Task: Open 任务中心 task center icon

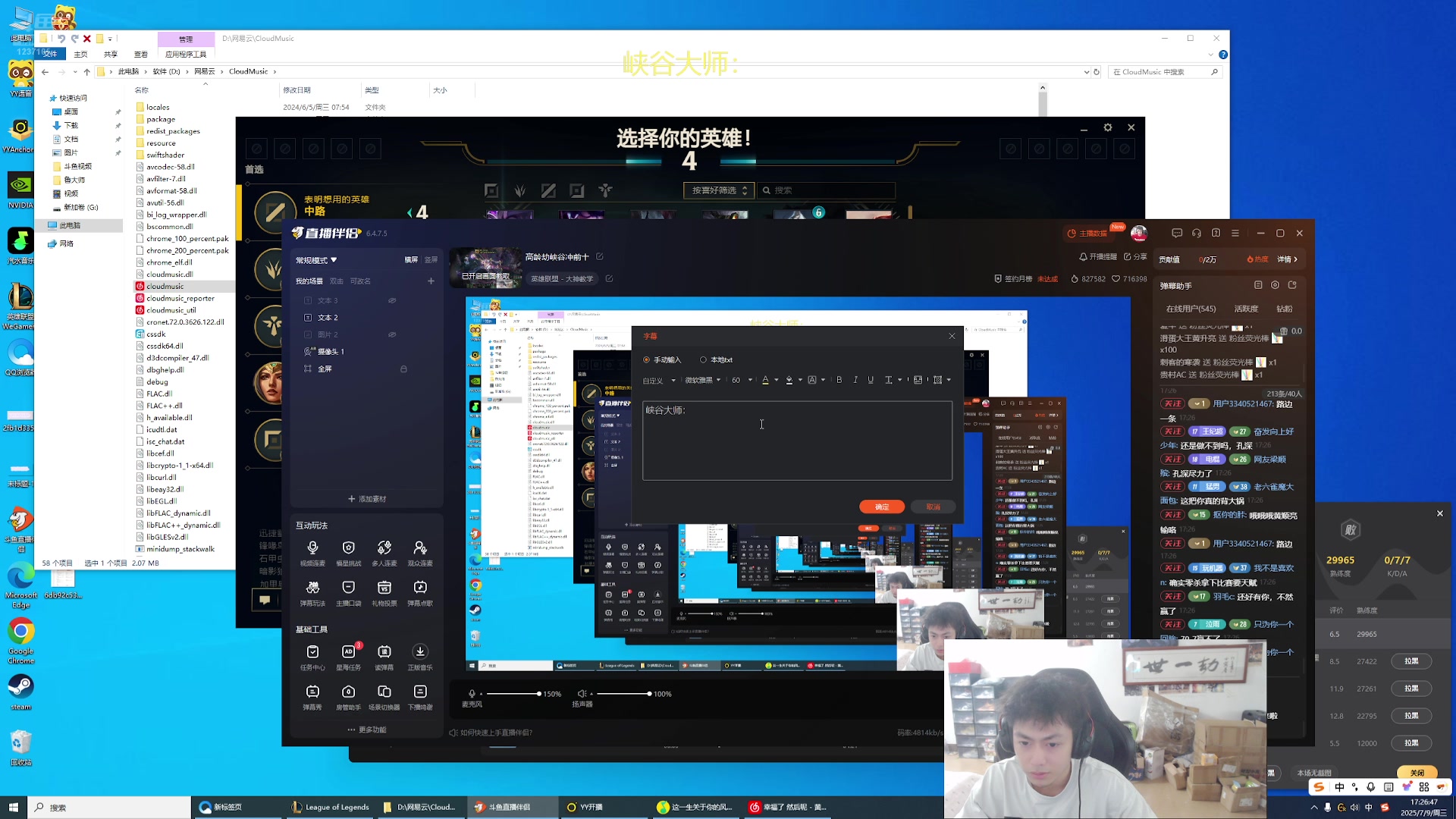Action: tap(312, 657)
